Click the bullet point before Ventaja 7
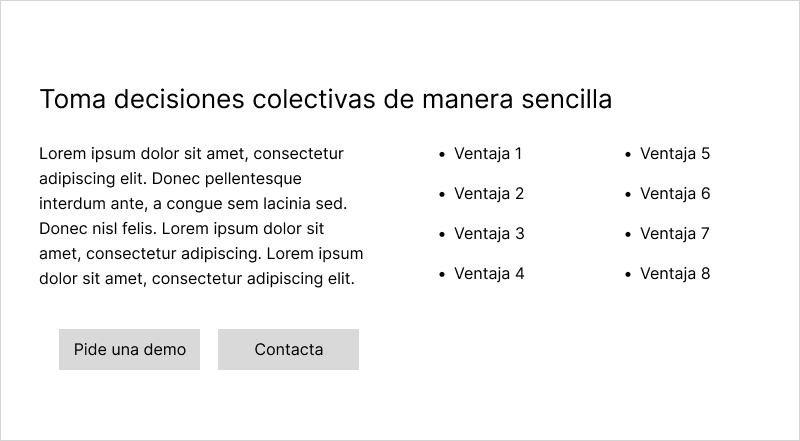Screen dimensions: 800x441 (628, 235)
